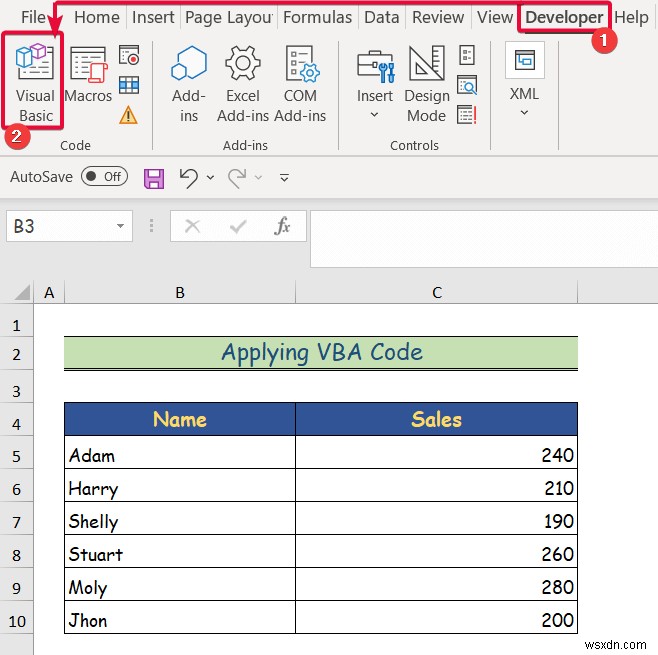Switch to the Review tab
This screenshot has height=655, width=658.
coord(438,17)
